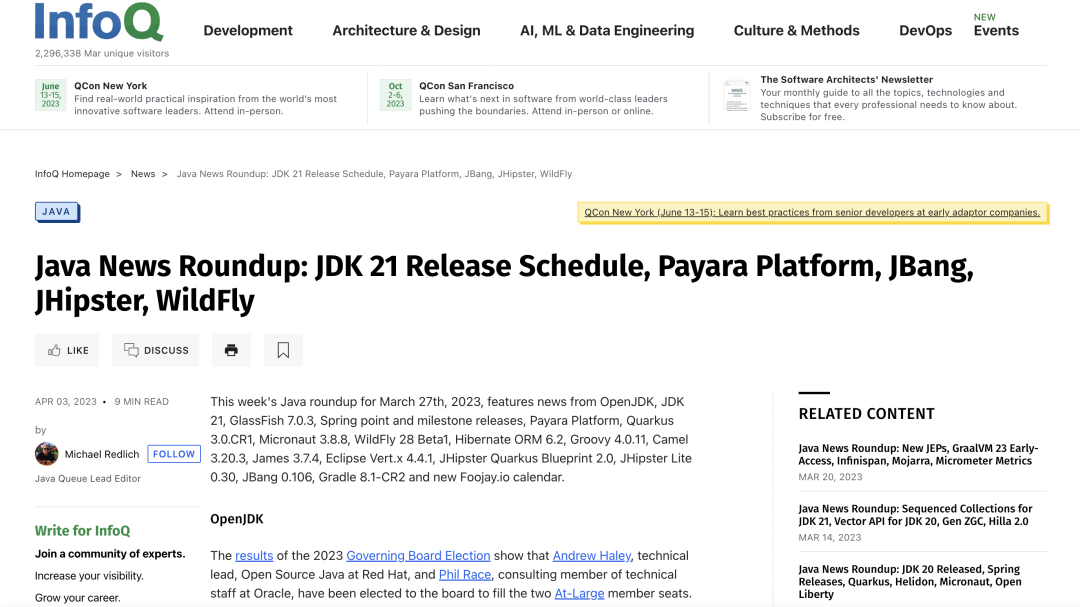Open the Culture & Methods menu
Viewport: 1080px width, 607px height.
pos(796,30)
